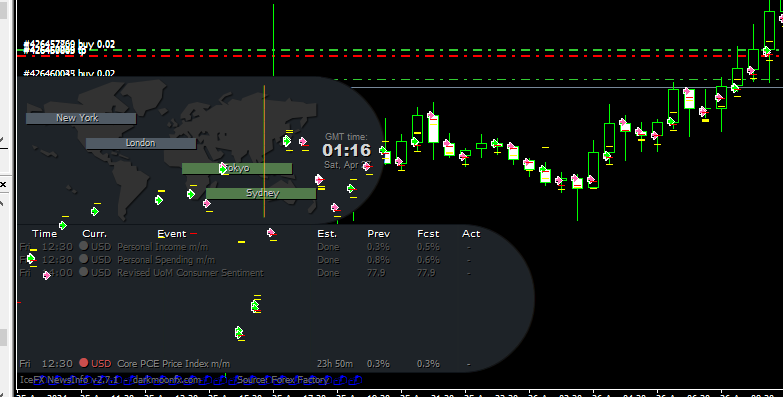Click the pink arrow beside the UoM Consumer Sentiment row
This screenshot has width=783, height=397.
point(46,275)
